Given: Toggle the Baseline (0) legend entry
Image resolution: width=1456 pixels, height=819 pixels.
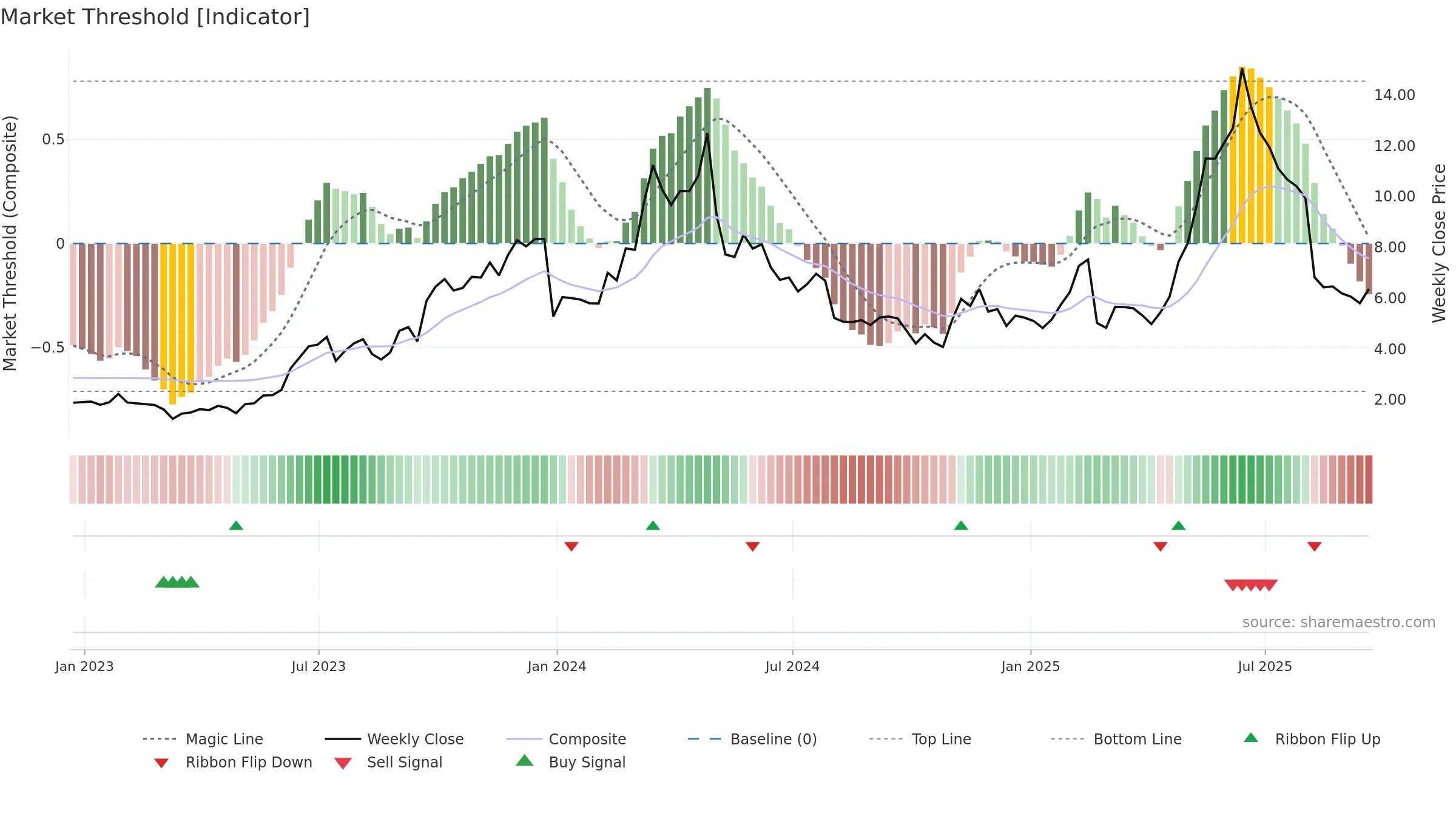Looking at the screenshot, I should (752, 739).
